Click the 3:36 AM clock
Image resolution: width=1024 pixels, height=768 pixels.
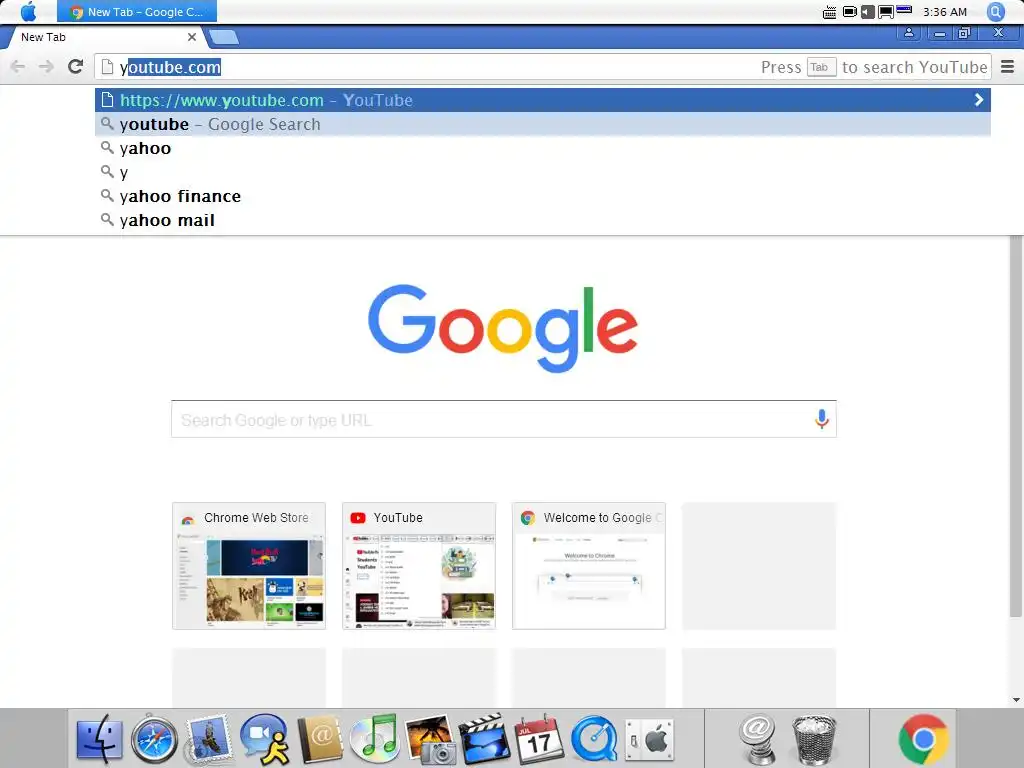[944, 12]
